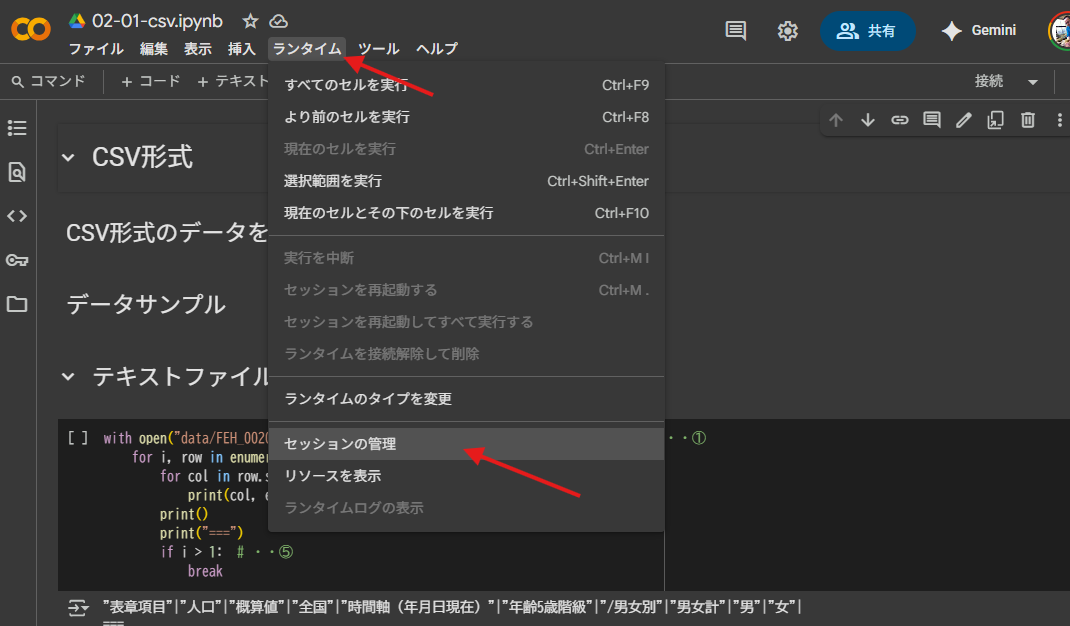Click the notebook title 02-01-csv.ipynb
1070x626 pixels.
tap(157, 22)
